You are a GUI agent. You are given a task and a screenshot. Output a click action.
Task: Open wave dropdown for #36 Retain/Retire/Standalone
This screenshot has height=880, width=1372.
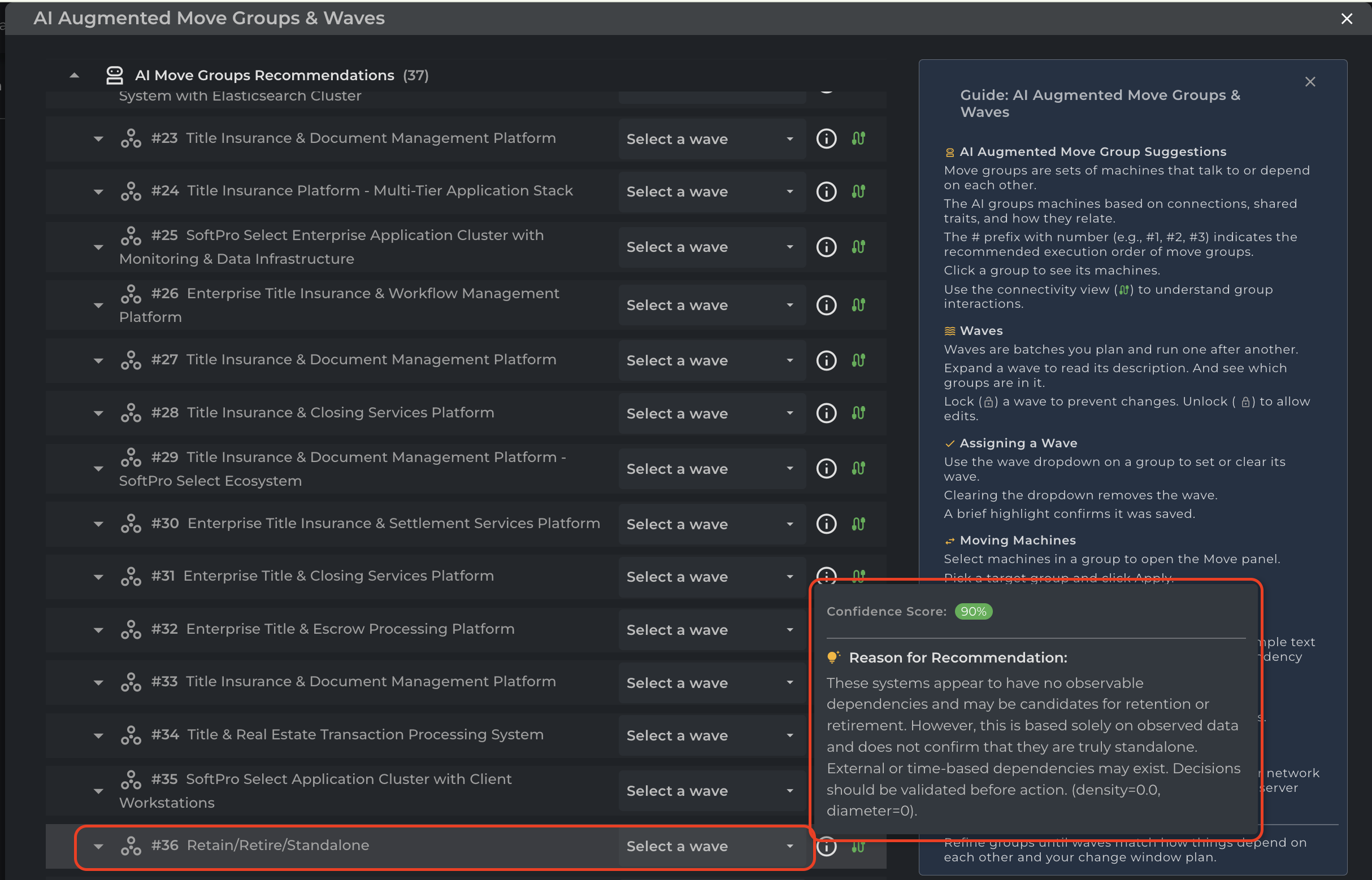(712, 846)
